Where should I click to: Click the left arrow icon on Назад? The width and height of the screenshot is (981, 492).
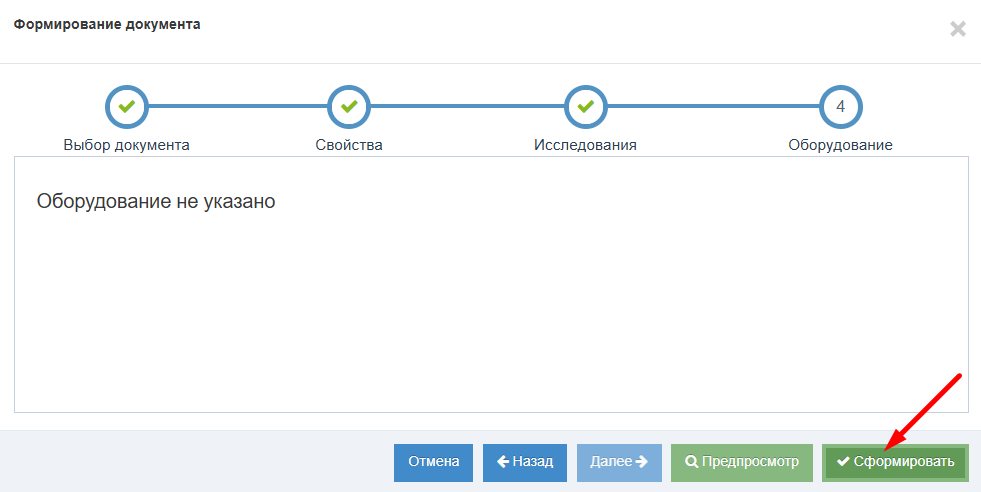point(503,462)
